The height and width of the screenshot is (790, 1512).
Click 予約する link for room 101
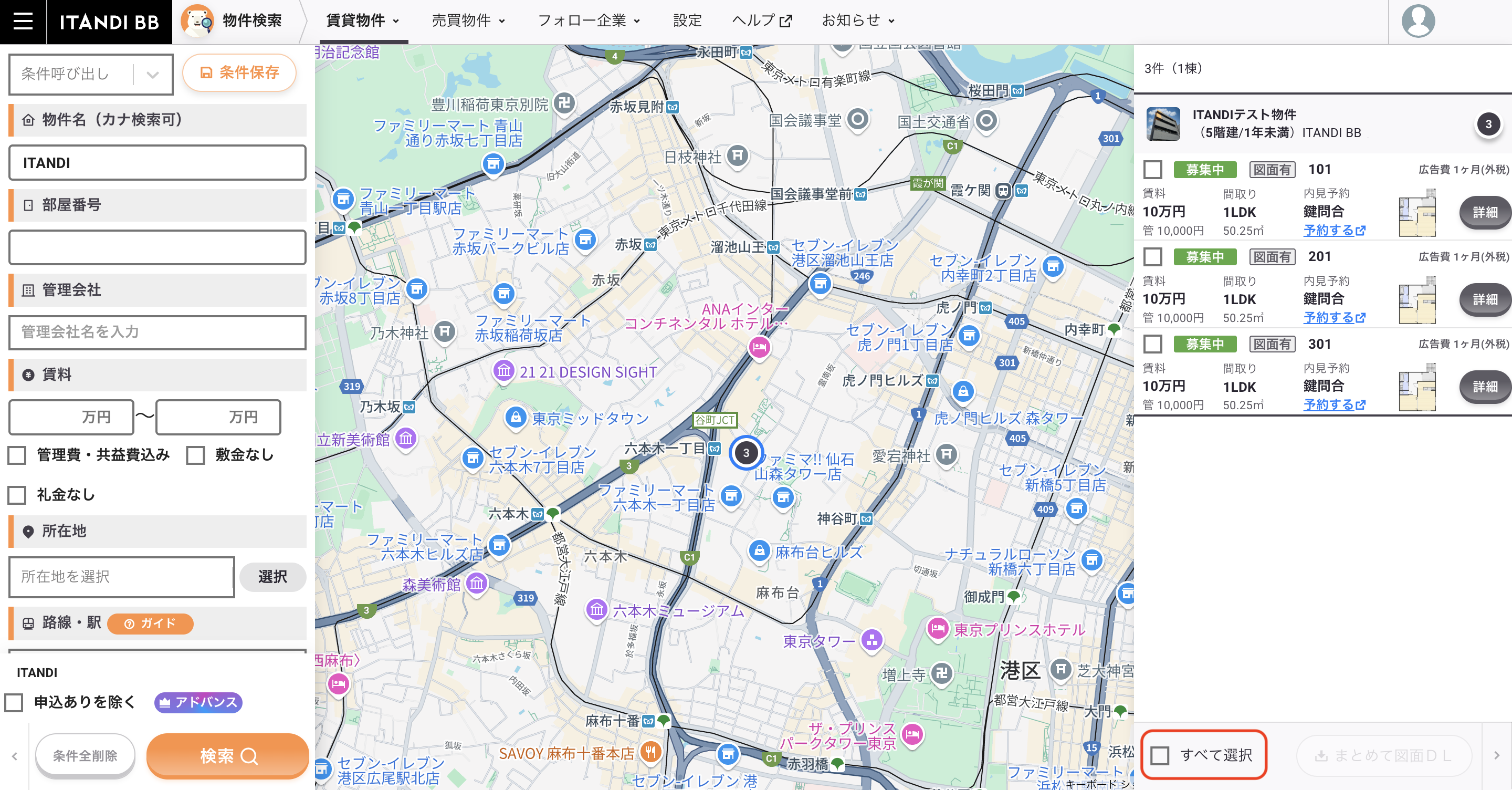point(1334,230)
